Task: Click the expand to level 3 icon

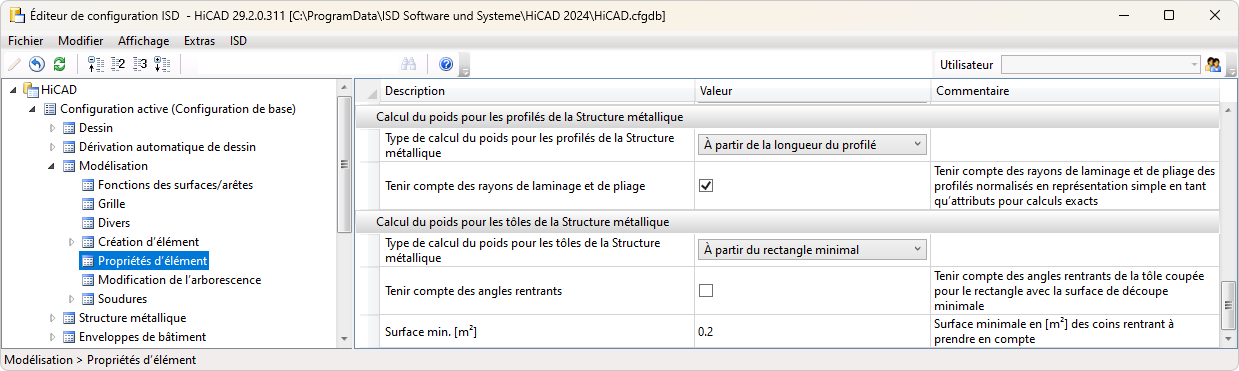Action: tap(140, 64)
